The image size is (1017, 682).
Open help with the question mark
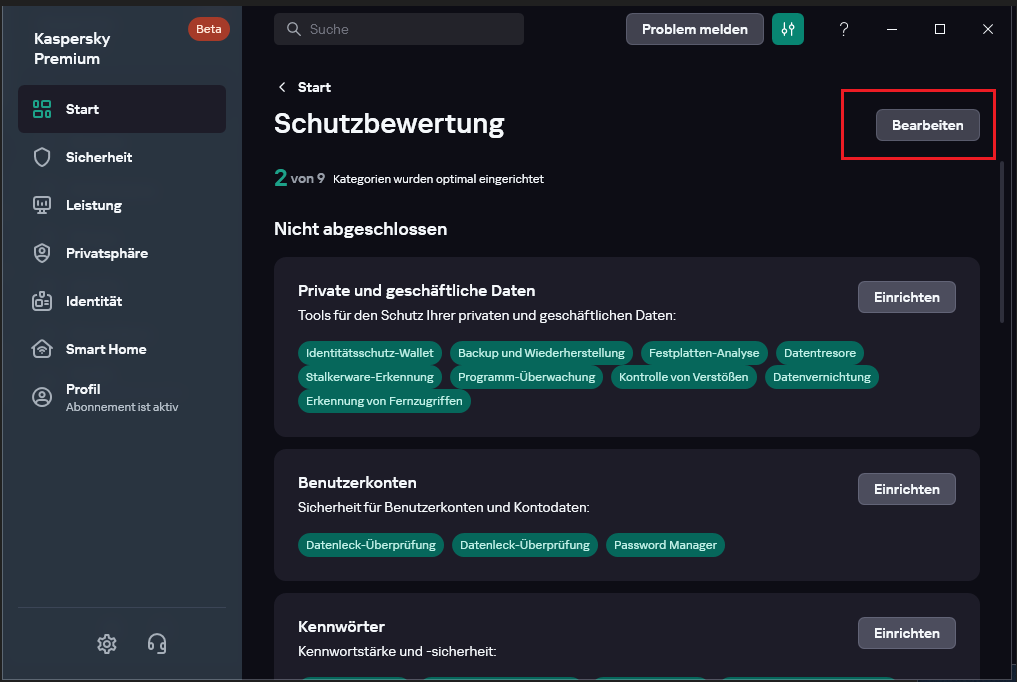click(x=843, y=29)
